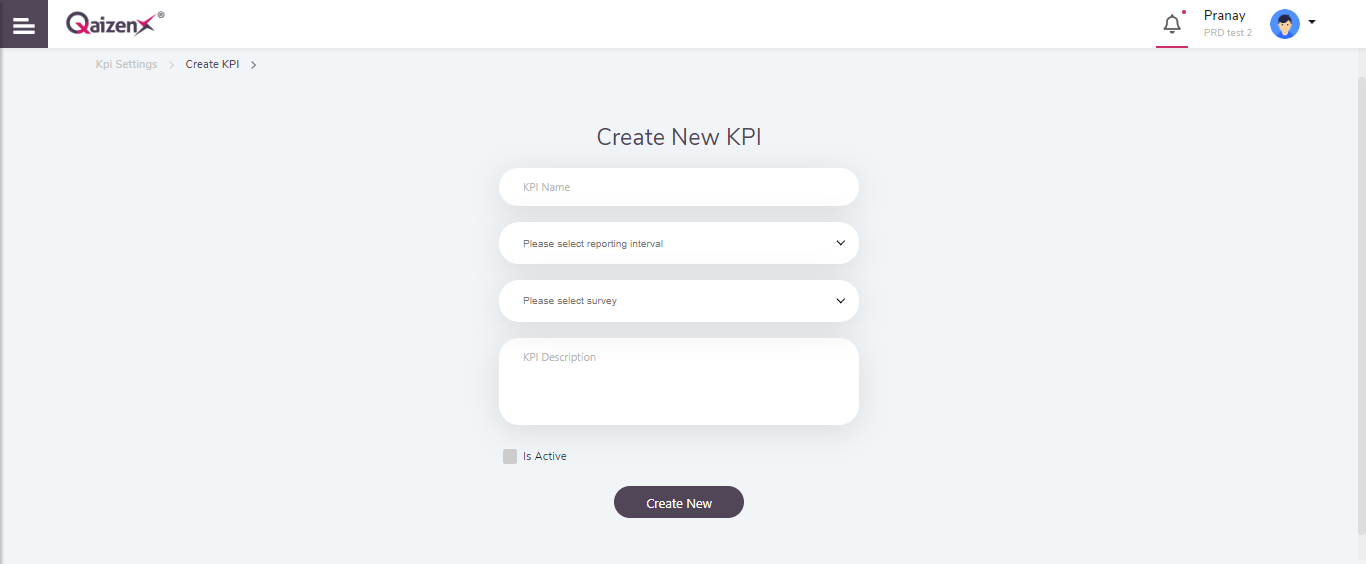Viewport: 1366px width, 564px height.
Task: Click the vertical page scrollbar
Action: click(x=1360, y=300)
